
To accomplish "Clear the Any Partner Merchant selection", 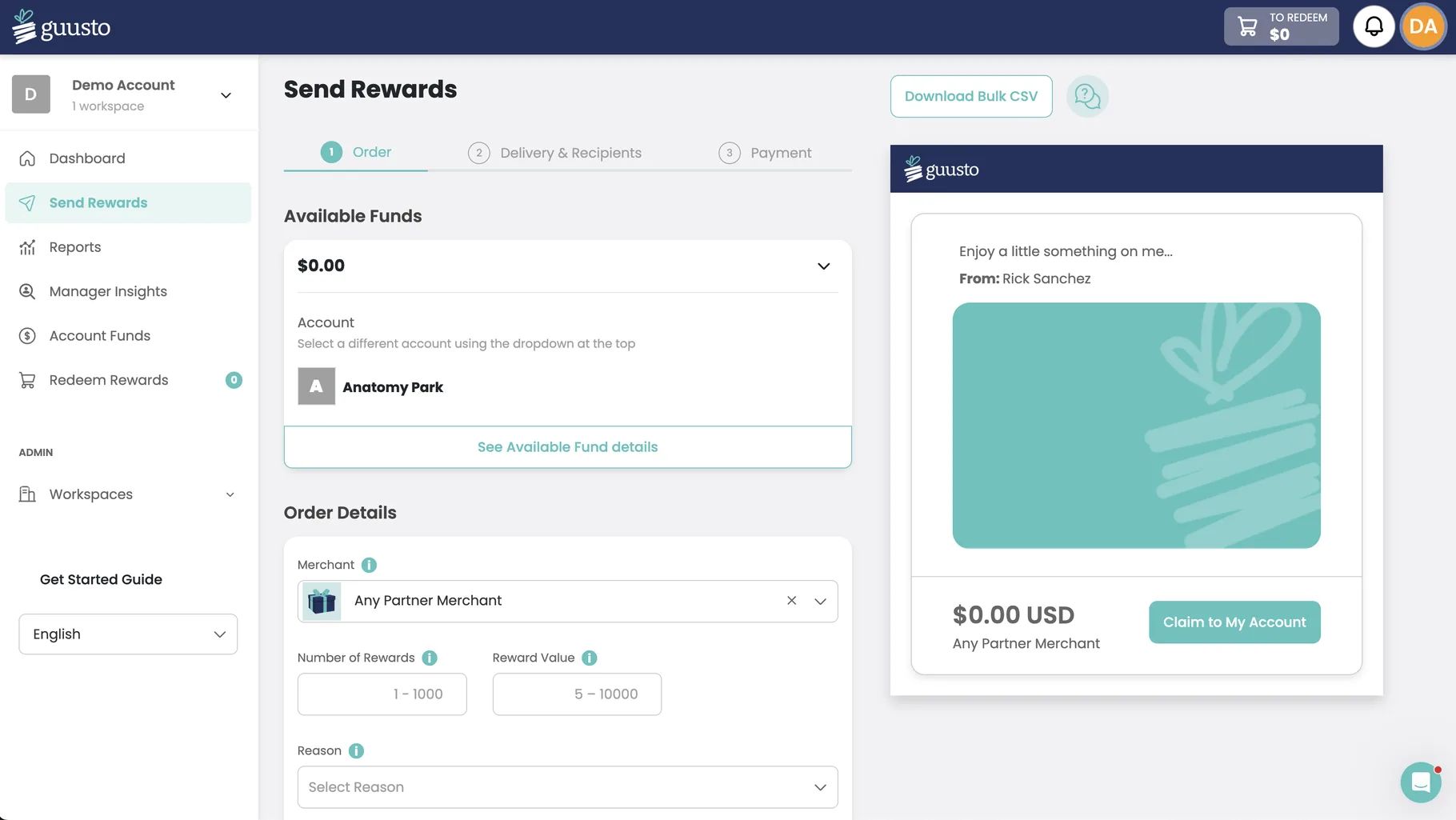I will click(x=791, y=601).
